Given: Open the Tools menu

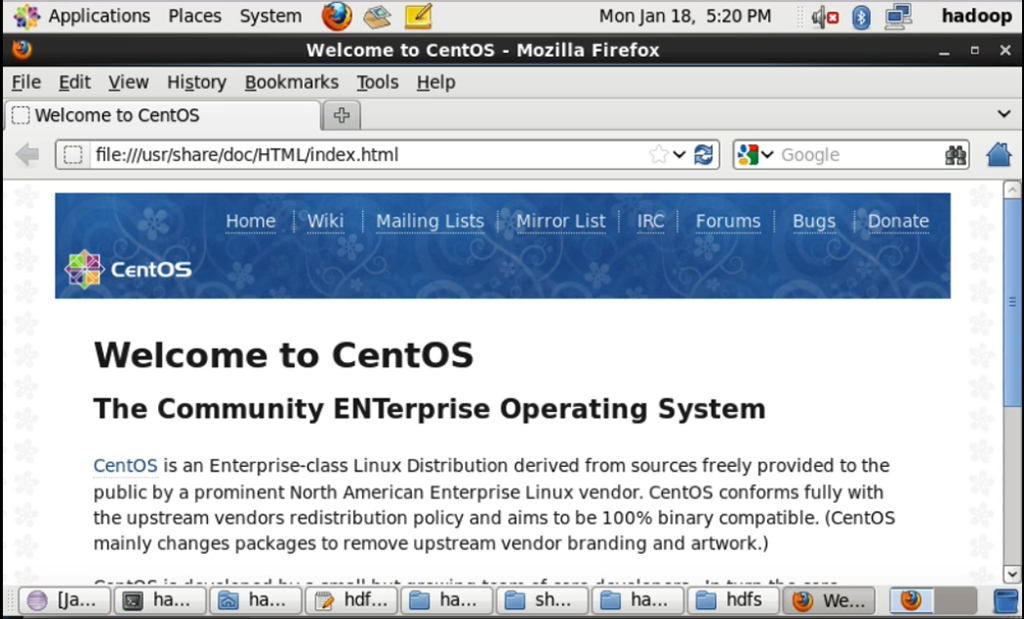Looking at the screenshot, I should click(377, 82).
